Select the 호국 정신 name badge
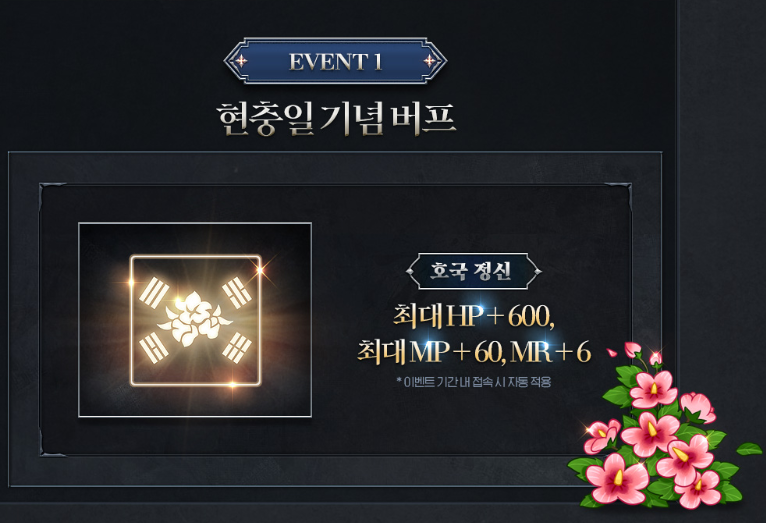766x523 pixels. click(x=473, y=271)
